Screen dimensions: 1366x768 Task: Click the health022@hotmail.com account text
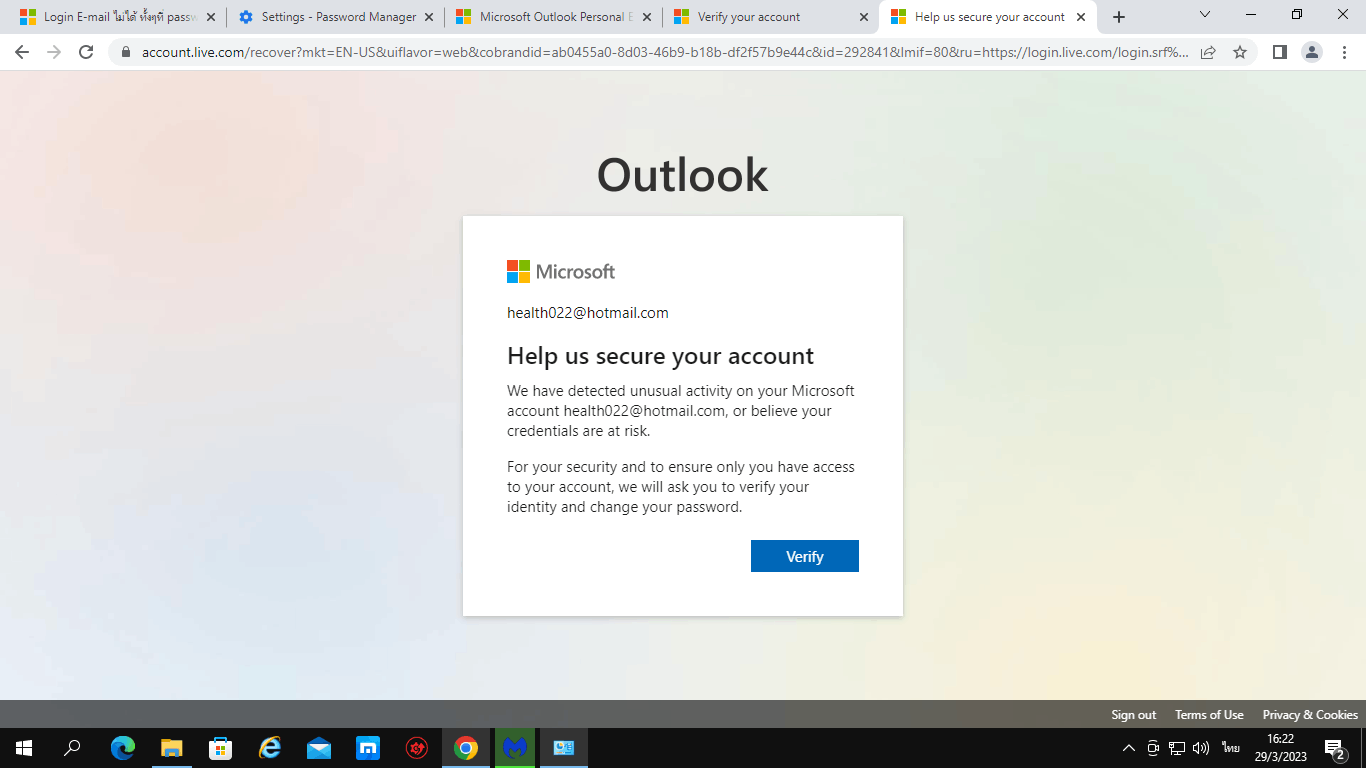click(588, 313)
